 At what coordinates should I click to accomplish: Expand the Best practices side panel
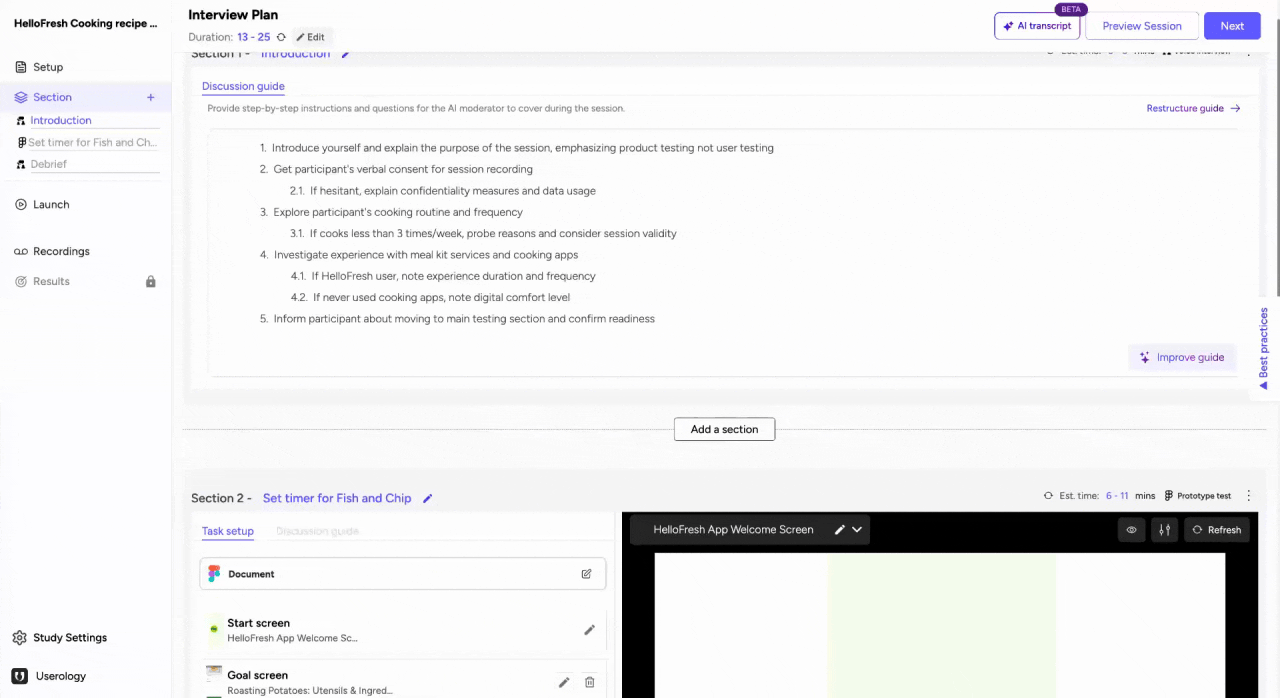1263,348
